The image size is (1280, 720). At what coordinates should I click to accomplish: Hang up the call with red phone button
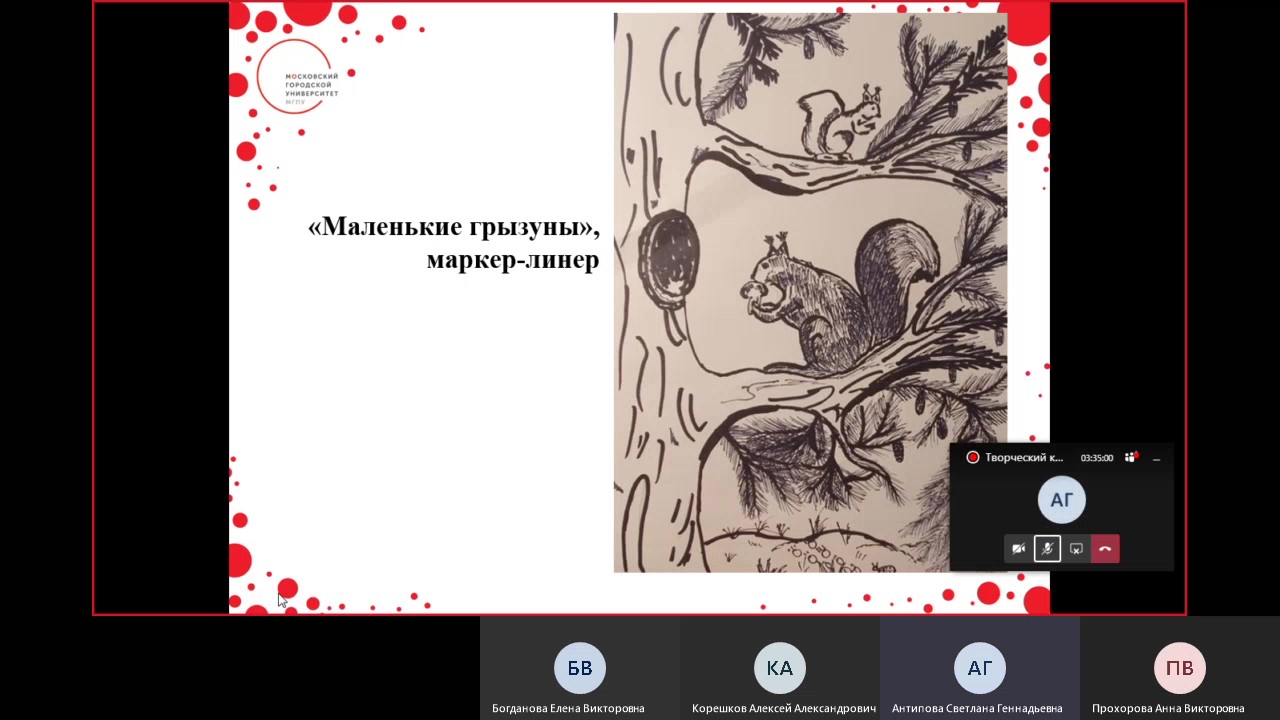click(1105, 549)
